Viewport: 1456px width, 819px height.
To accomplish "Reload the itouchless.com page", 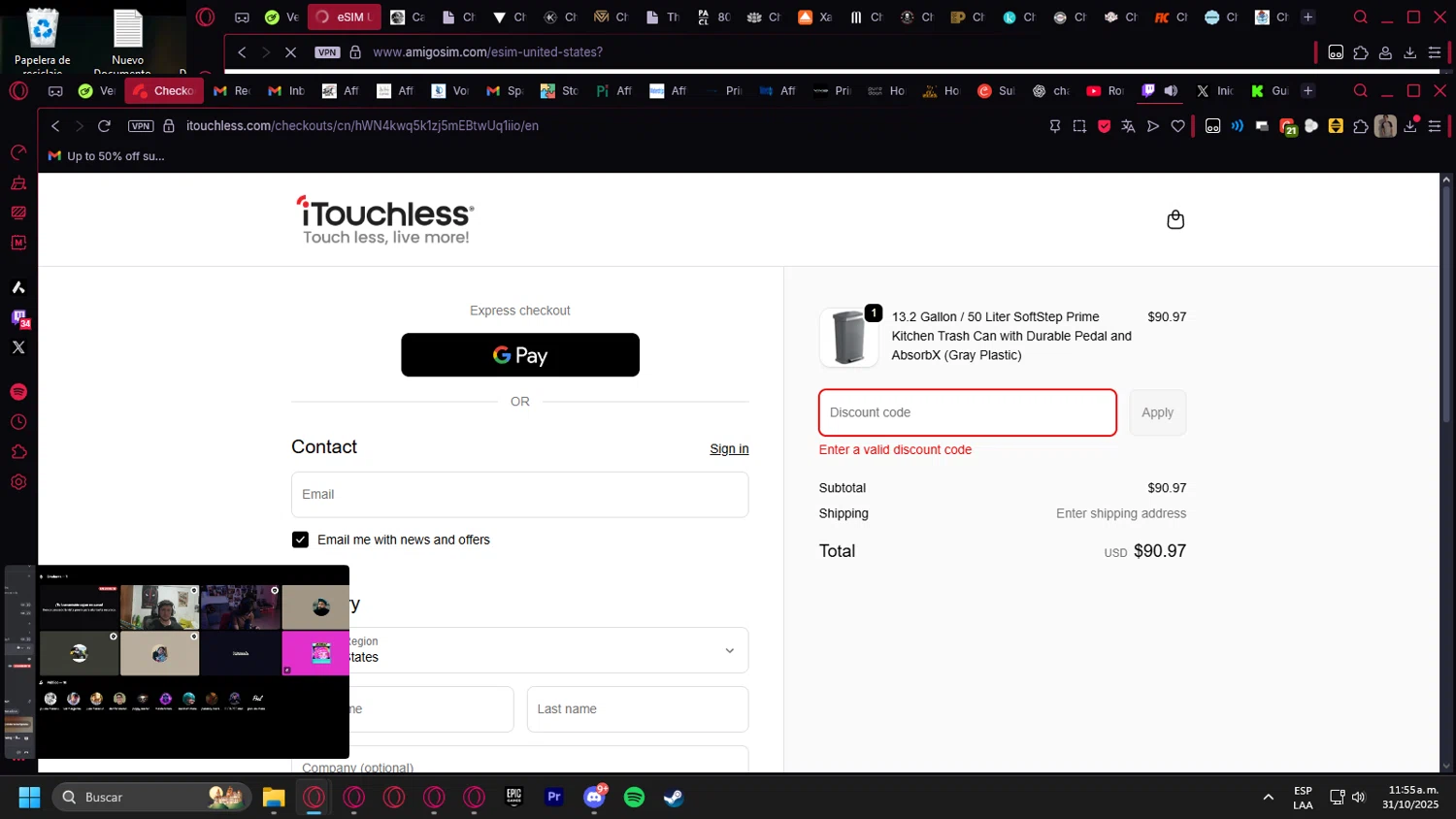I will coord(105,126).
